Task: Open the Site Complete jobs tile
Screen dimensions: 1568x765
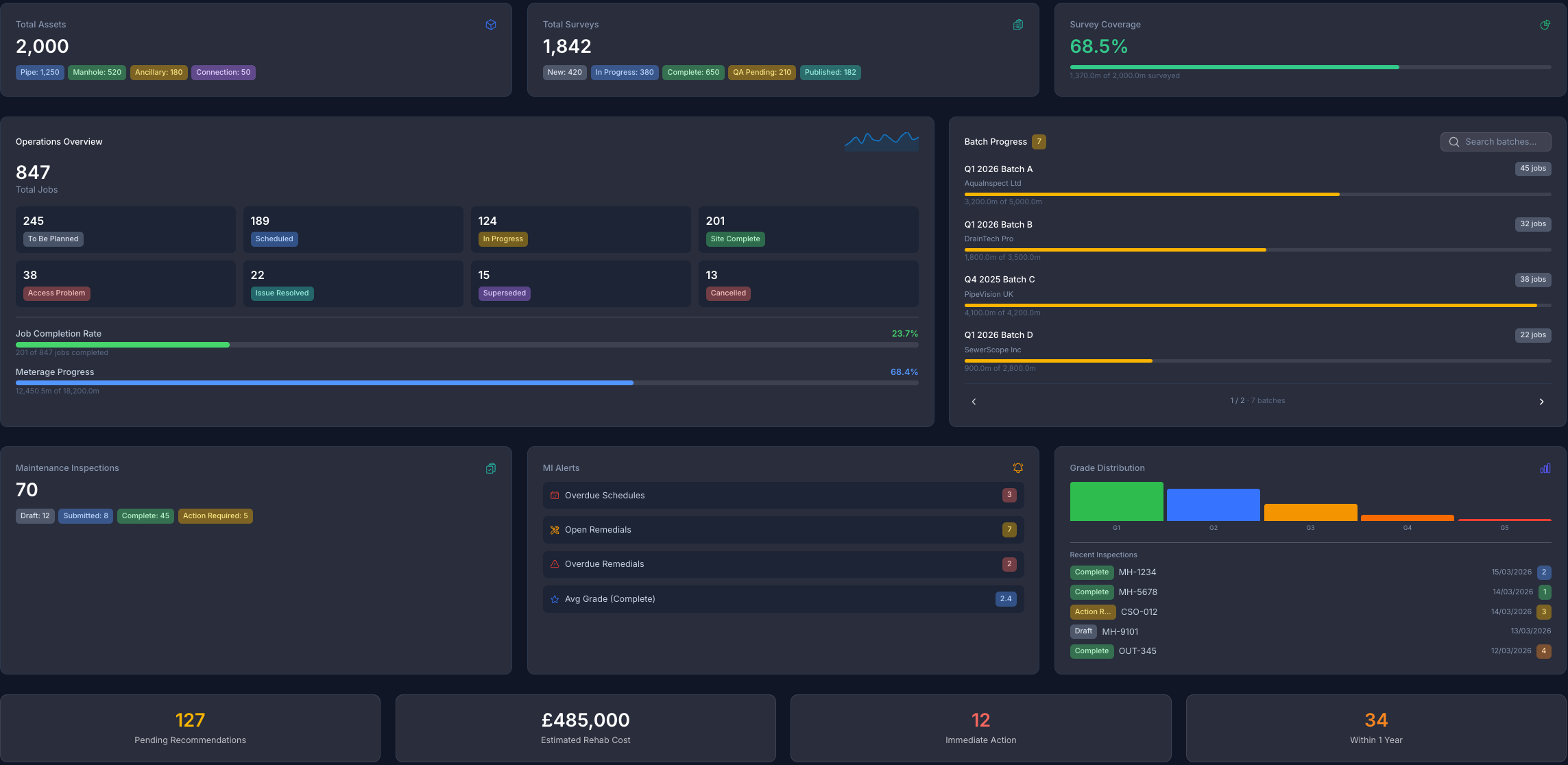Action: click(808, 230)
